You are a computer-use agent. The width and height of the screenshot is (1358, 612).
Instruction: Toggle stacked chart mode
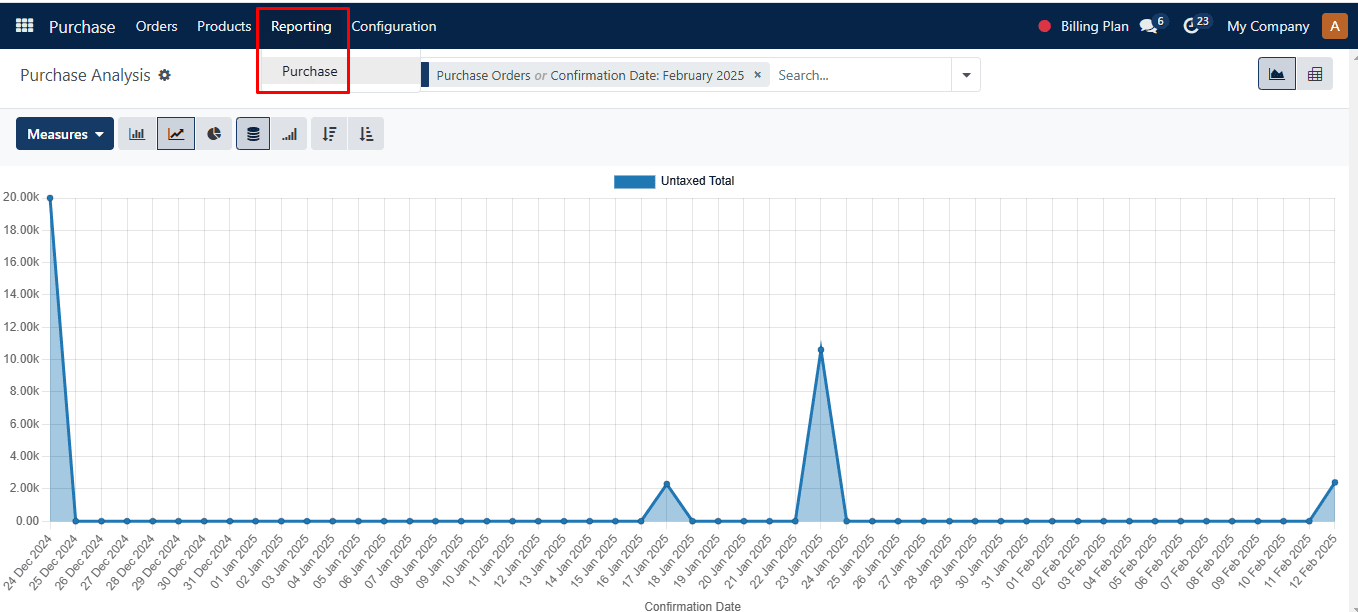coord(253,134)
